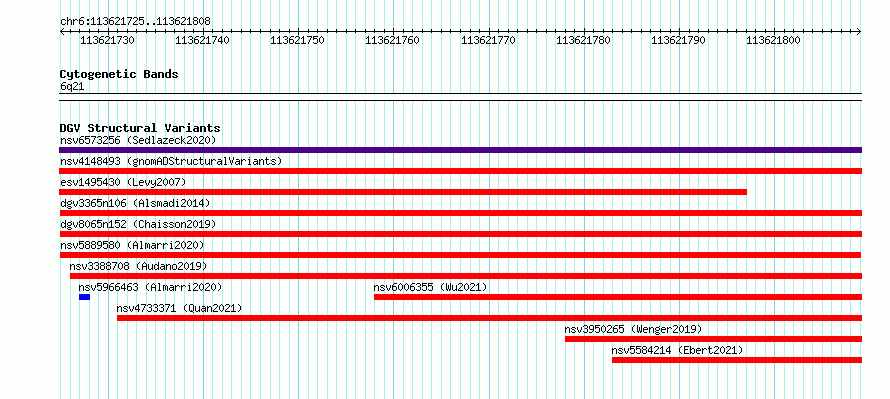Screen dimensions: 890x399
Task: Select the dark purple nsv6573256 variant bar
Action: pos(460,150)
